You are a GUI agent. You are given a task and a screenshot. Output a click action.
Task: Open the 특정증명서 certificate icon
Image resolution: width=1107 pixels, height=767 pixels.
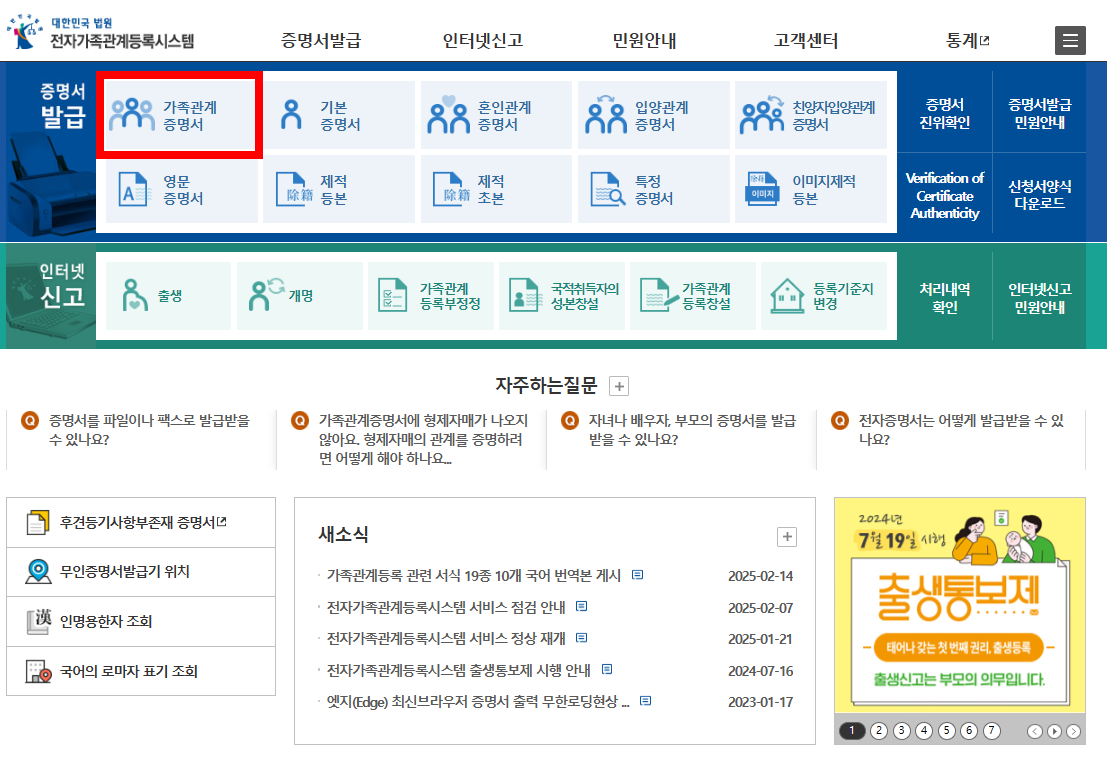(654, 189)
